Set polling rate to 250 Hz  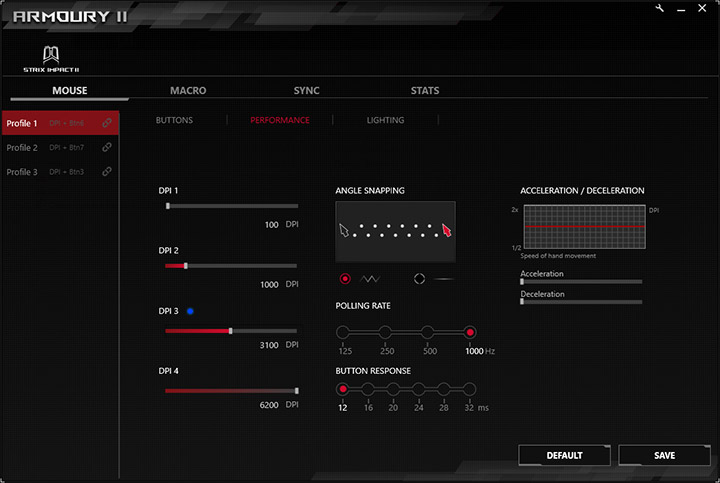(385, 332)
